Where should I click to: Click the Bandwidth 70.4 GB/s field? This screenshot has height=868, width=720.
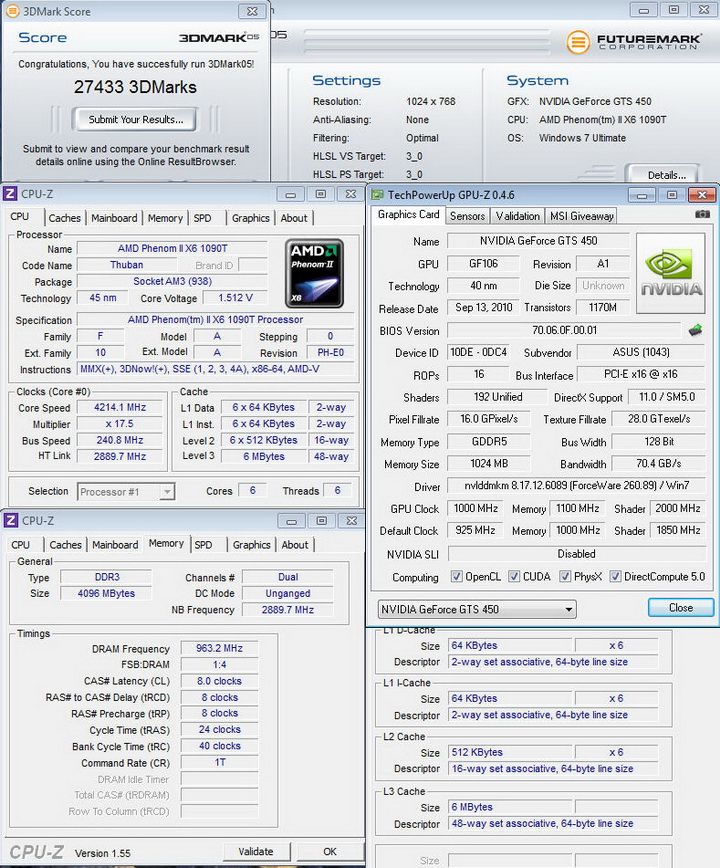(659, 464)
